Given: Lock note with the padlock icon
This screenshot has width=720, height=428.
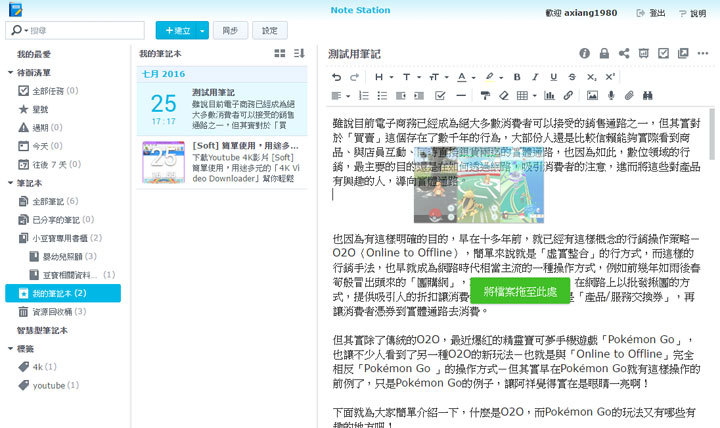Looking at the screenshot, I should coord(605,53).
